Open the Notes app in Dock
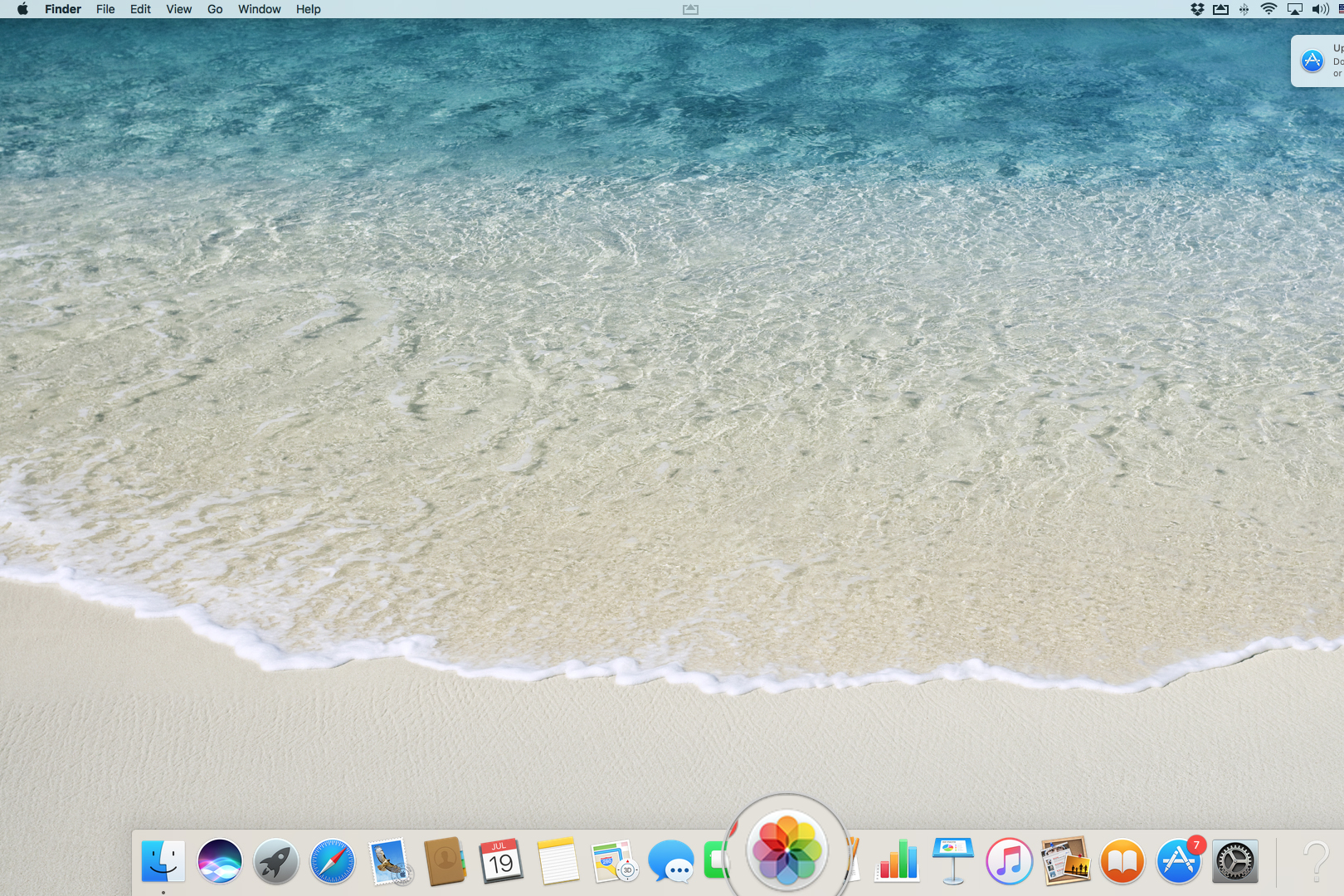The image size is (1344, 896). 558,861
